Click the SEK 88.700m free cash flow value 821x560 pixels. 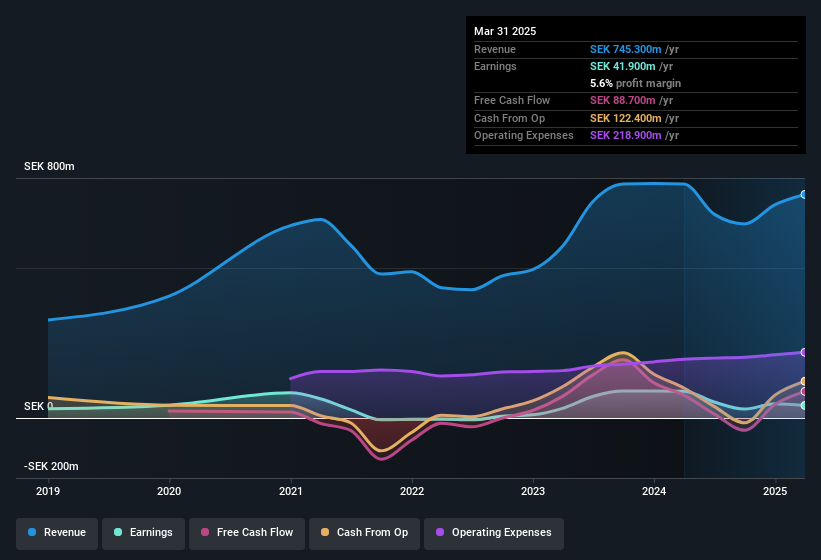623,100
